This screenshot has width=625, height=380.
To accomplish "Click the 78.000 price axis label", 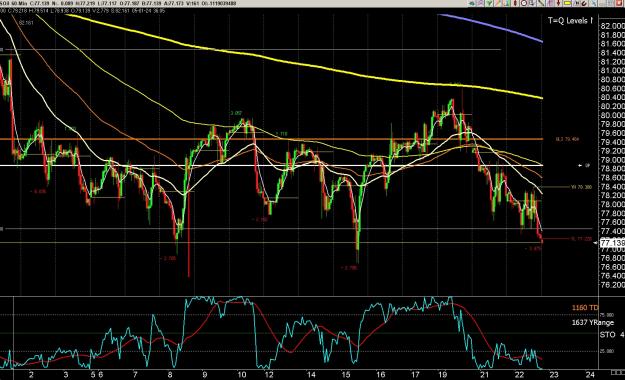I will (612, 204).
